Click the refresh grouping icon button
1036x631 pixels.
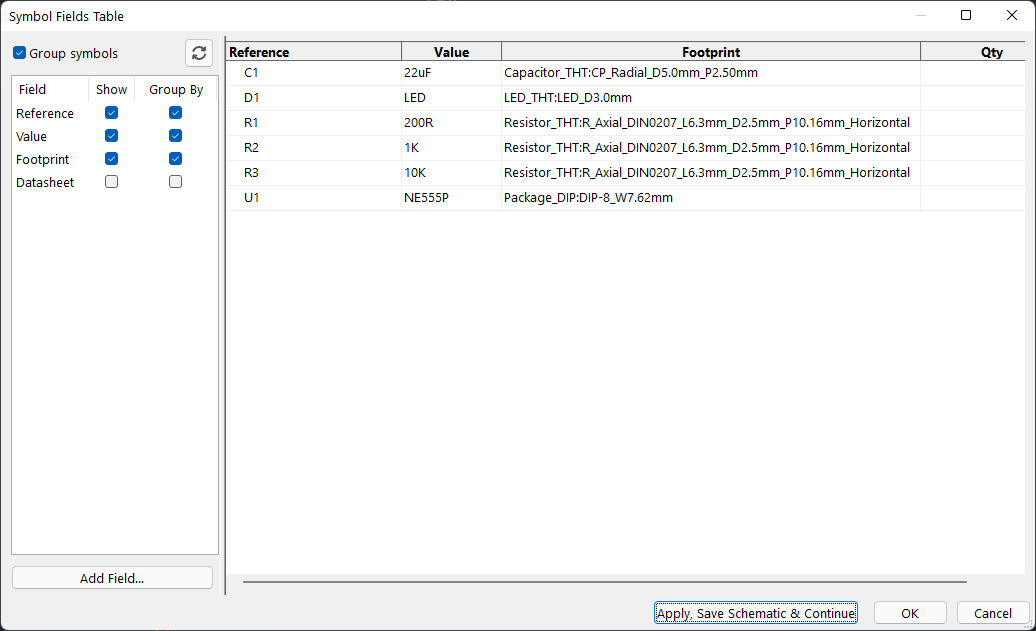tap(199, 53)
